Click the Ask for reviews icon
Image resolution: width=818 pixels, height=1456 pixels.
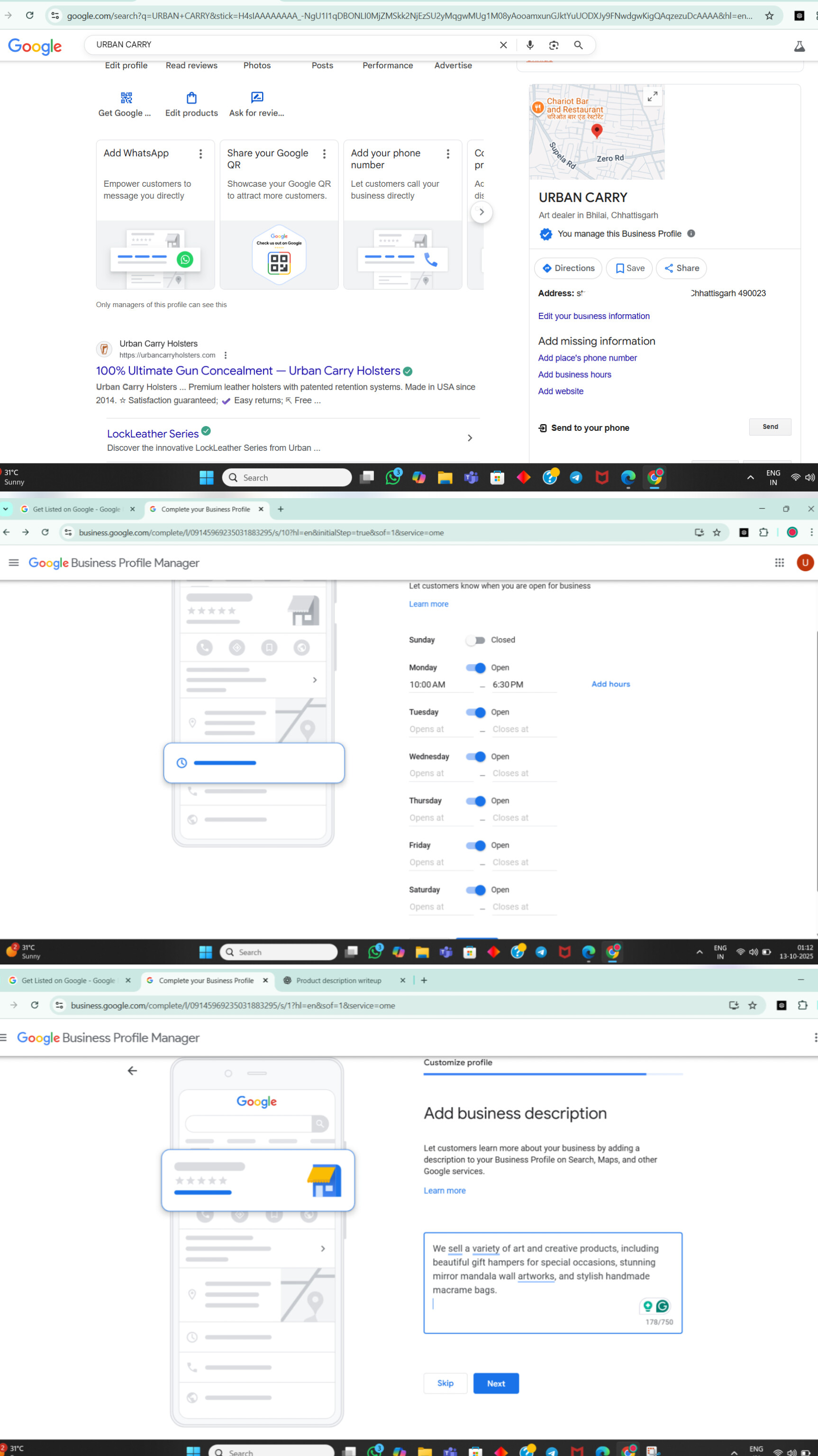click(257, 98)
